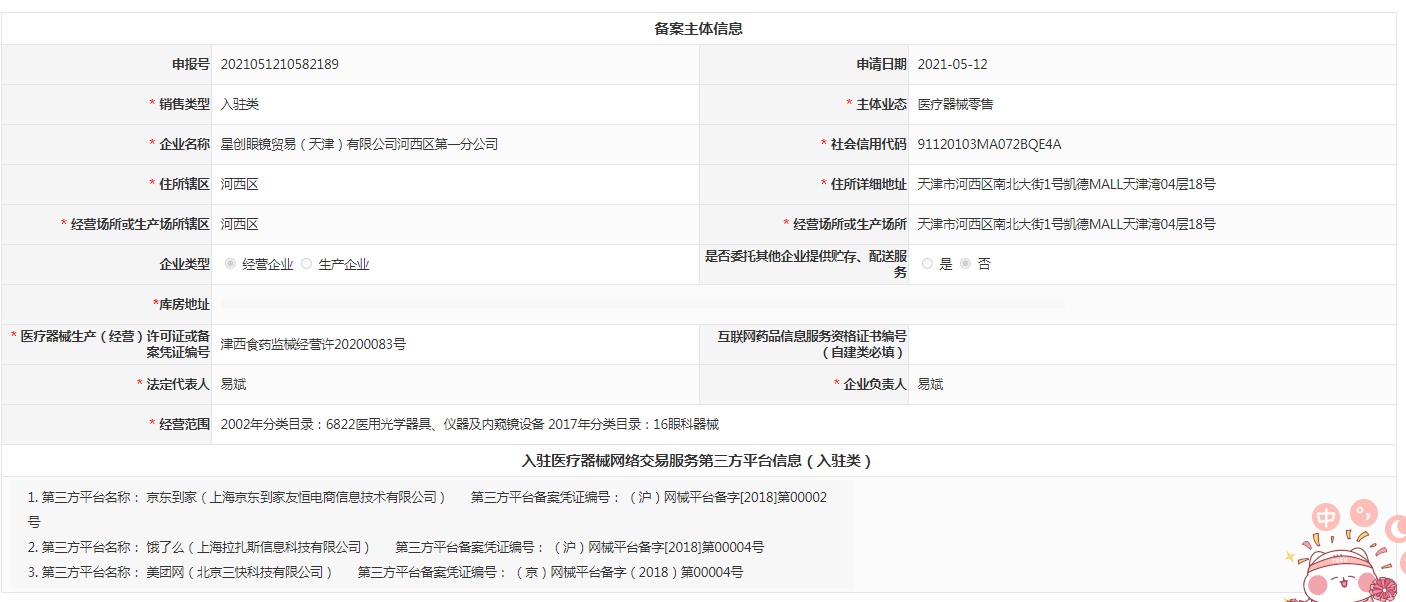Open the 销售类型 field showing 入驻类
The image size is (1406, 602).
click(x=240, y=104)
